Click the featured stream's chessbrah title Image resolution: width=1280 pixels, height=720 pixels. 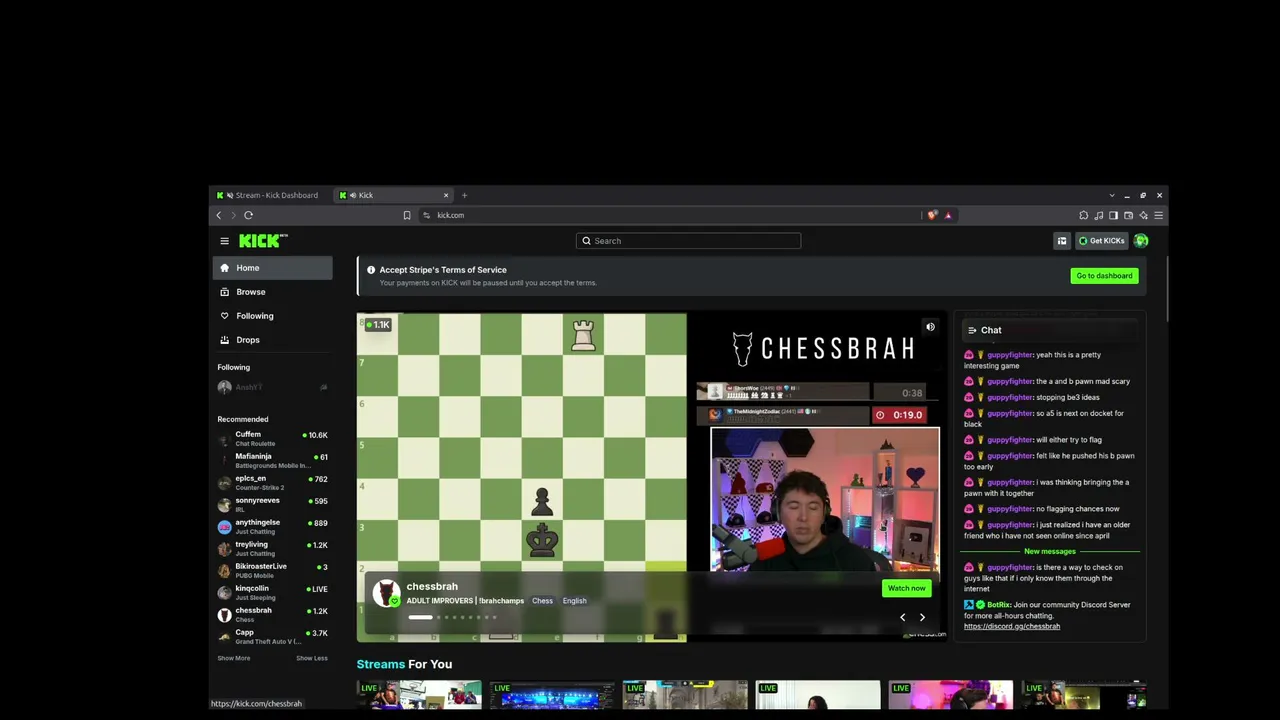click(x=432, y=586)
